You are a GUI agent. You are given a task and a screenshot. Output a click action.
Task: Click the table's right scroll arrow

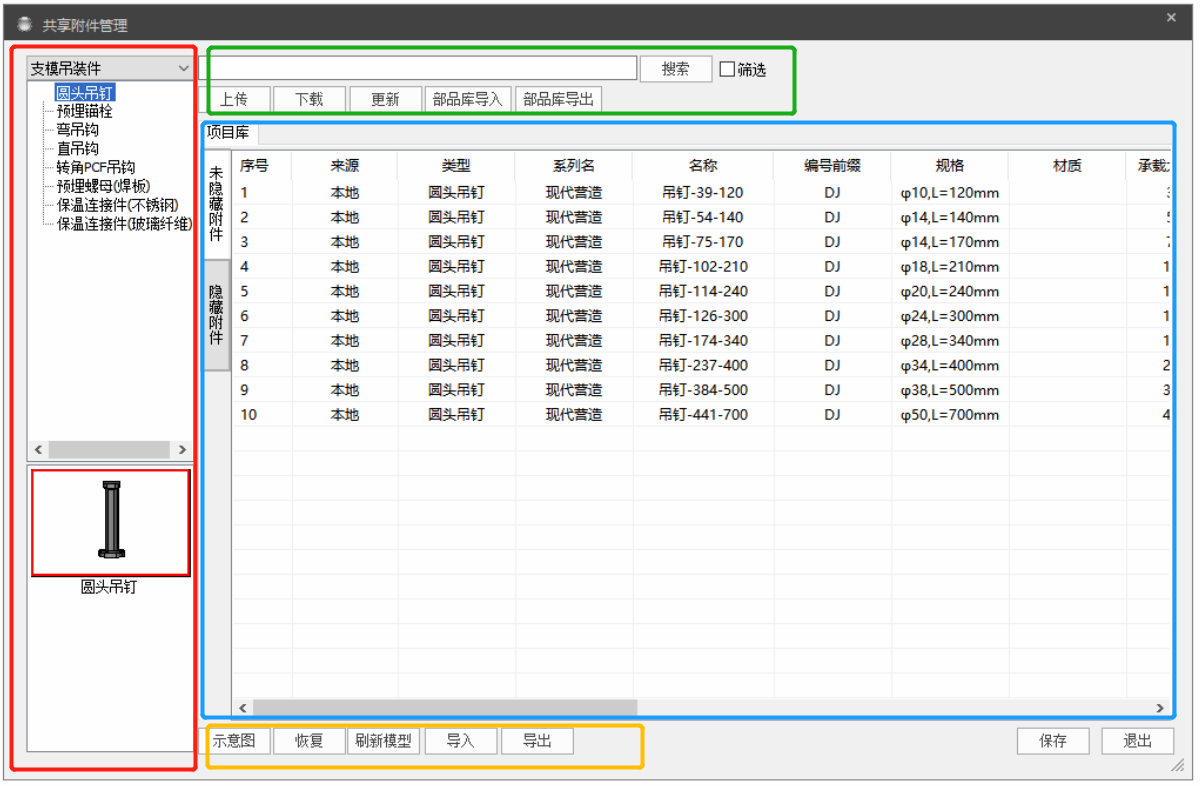(x=1160, y=708)
